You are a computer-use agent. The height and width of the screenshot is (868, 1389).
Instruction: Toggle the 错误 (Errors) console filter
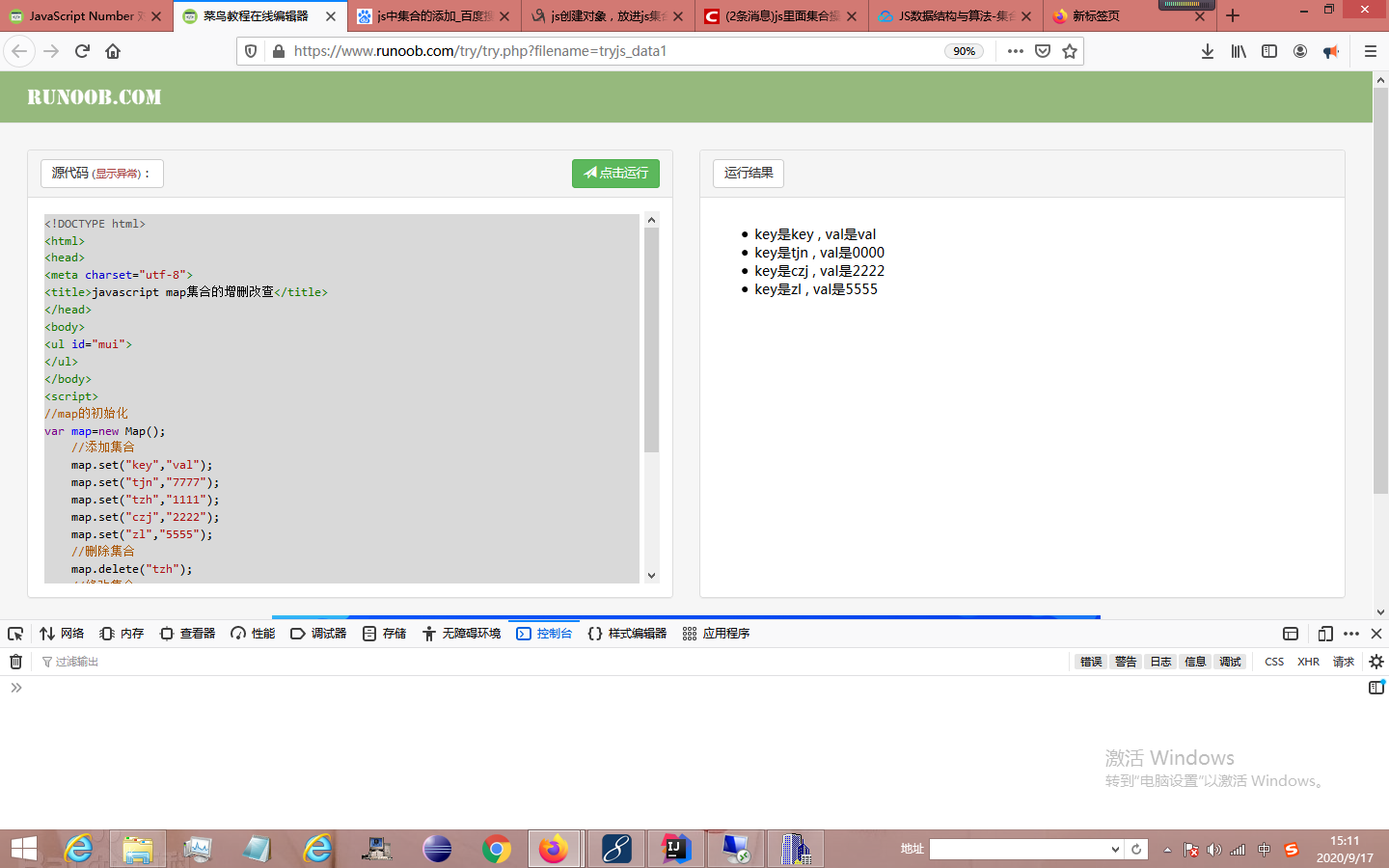point(1090,662)
